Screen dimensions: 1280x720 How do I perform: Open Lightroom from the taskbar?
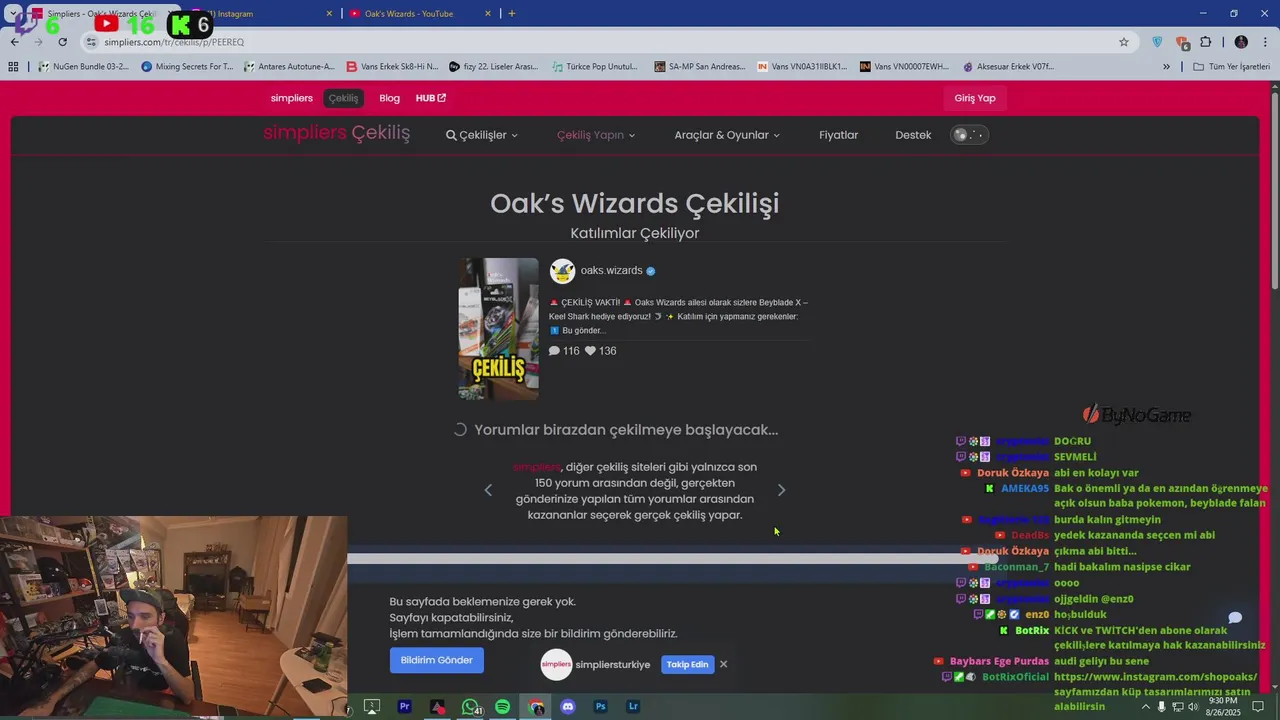(x=633, y=706)
